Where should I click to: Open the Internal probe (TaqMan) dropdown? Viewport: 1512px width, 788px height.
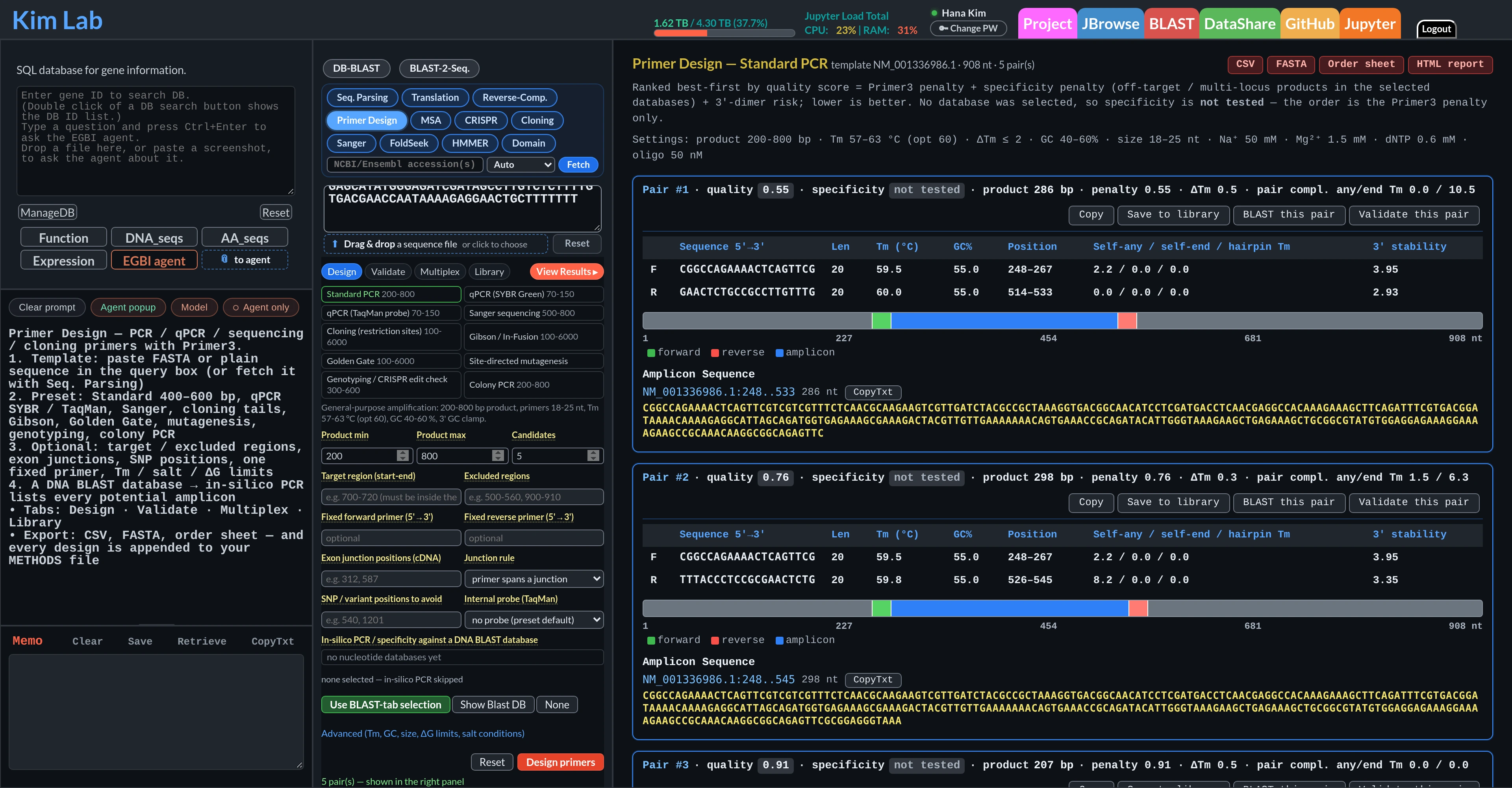pos(534,619)
